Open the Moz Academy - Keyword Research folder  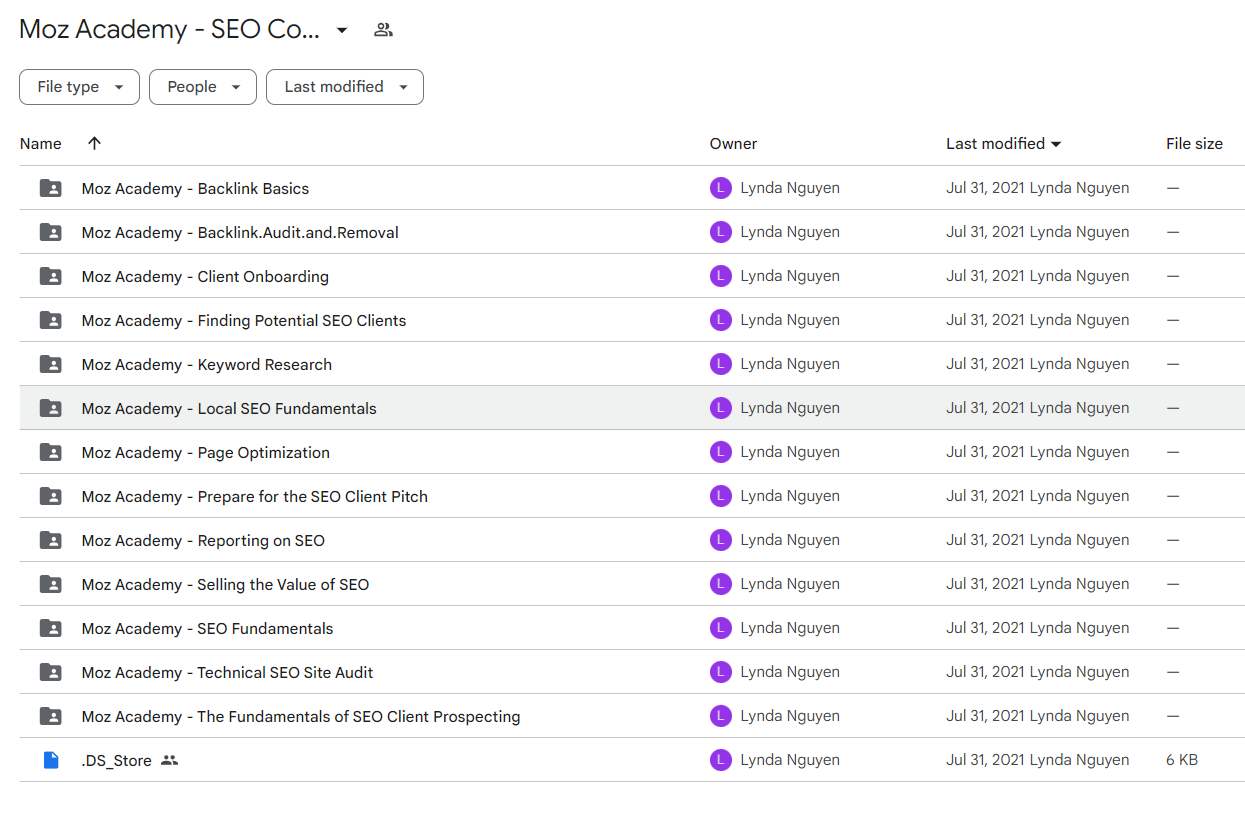tap(207, 364)
